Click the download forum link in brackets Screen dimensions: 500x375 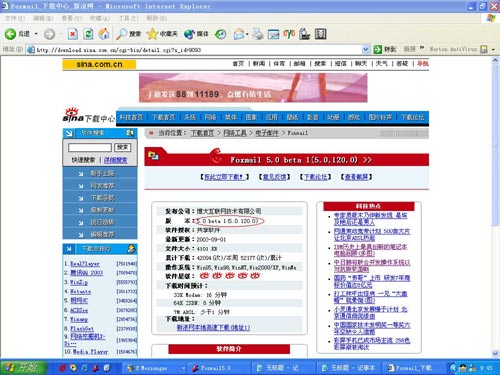click(315, 177)
